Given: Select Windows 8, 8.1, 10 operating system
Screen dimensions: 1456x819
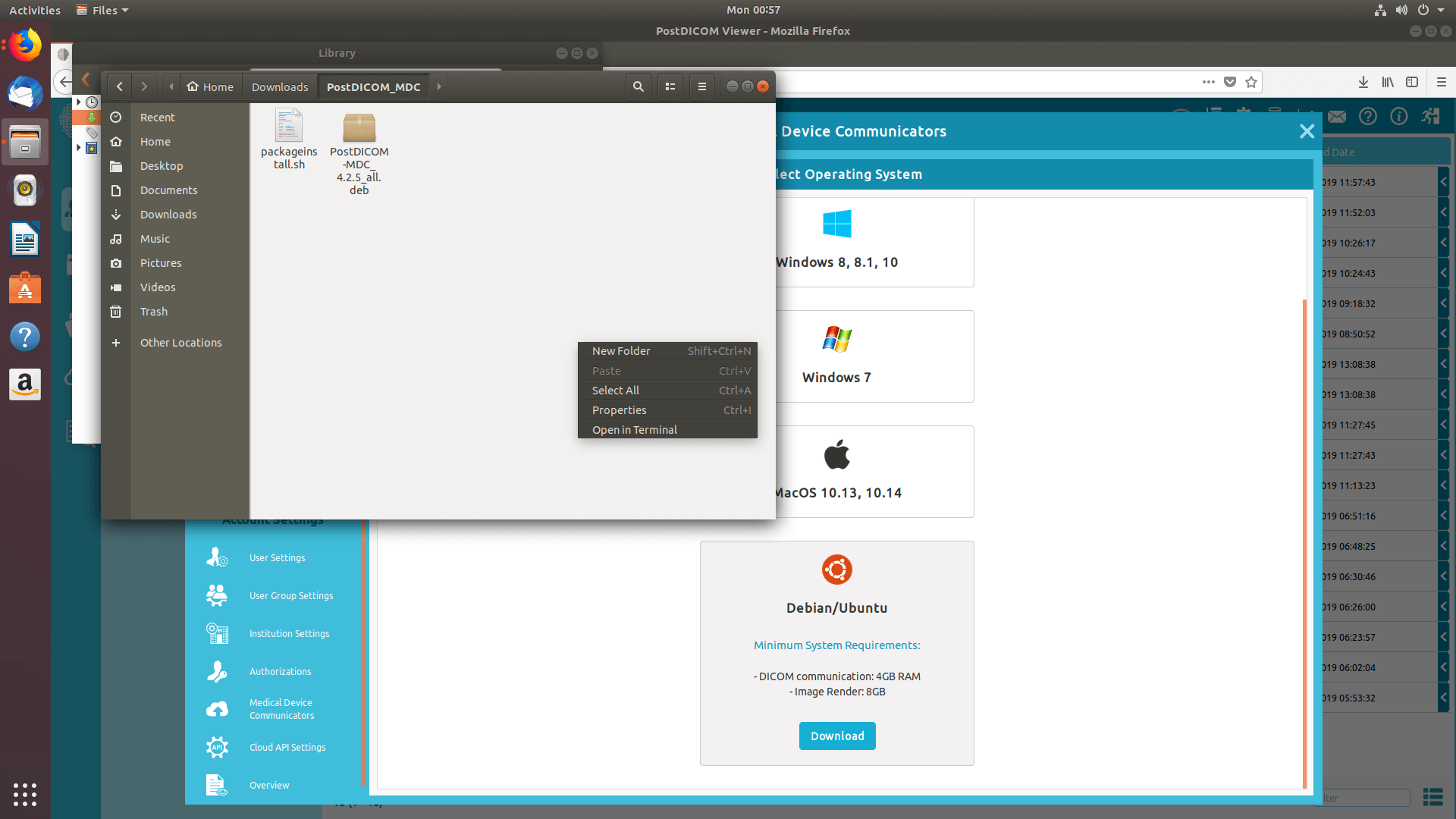Looking at the screenshot, I should (836, 239).
